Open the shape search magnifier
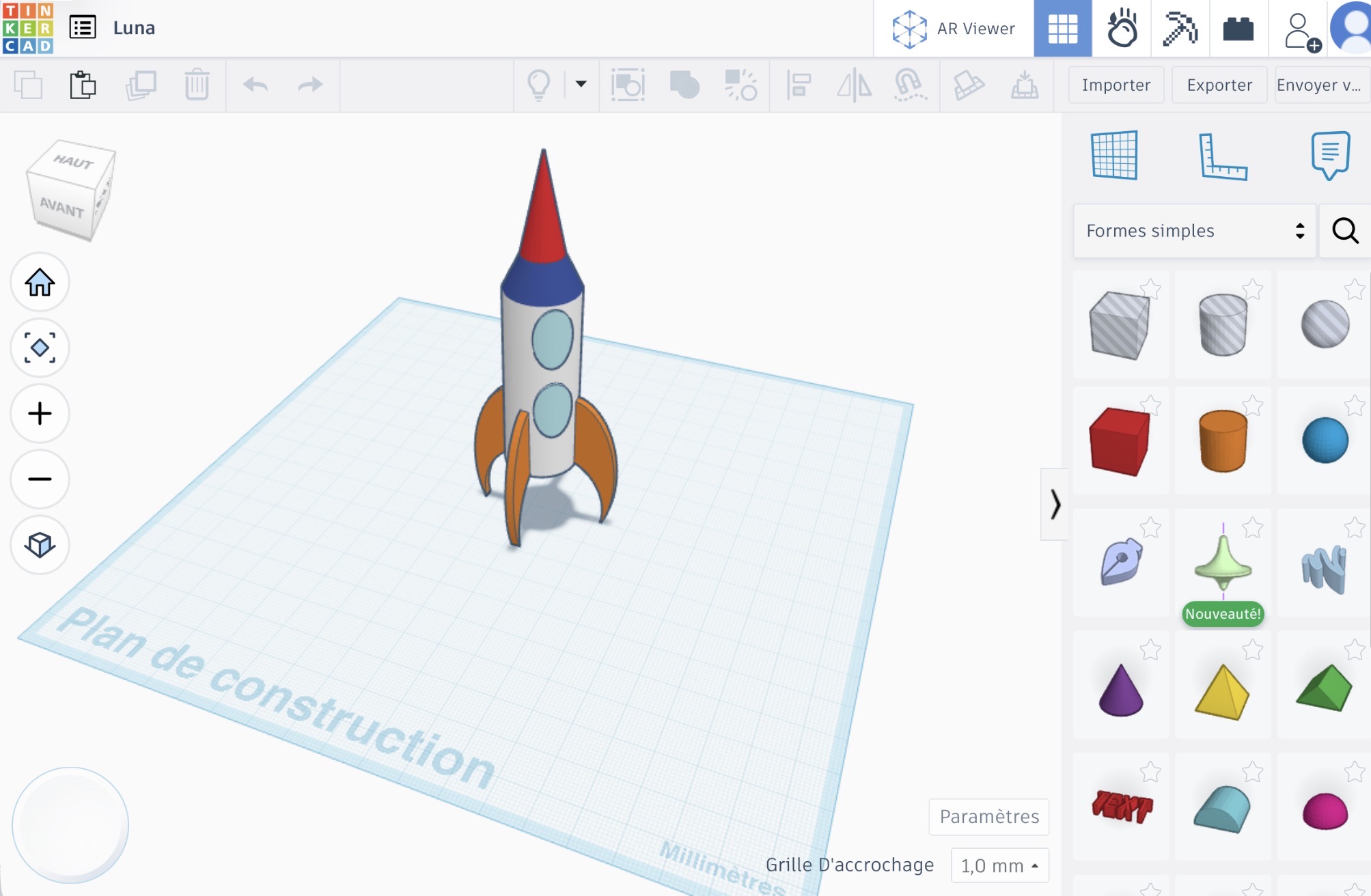 (x=1344, y=230)
